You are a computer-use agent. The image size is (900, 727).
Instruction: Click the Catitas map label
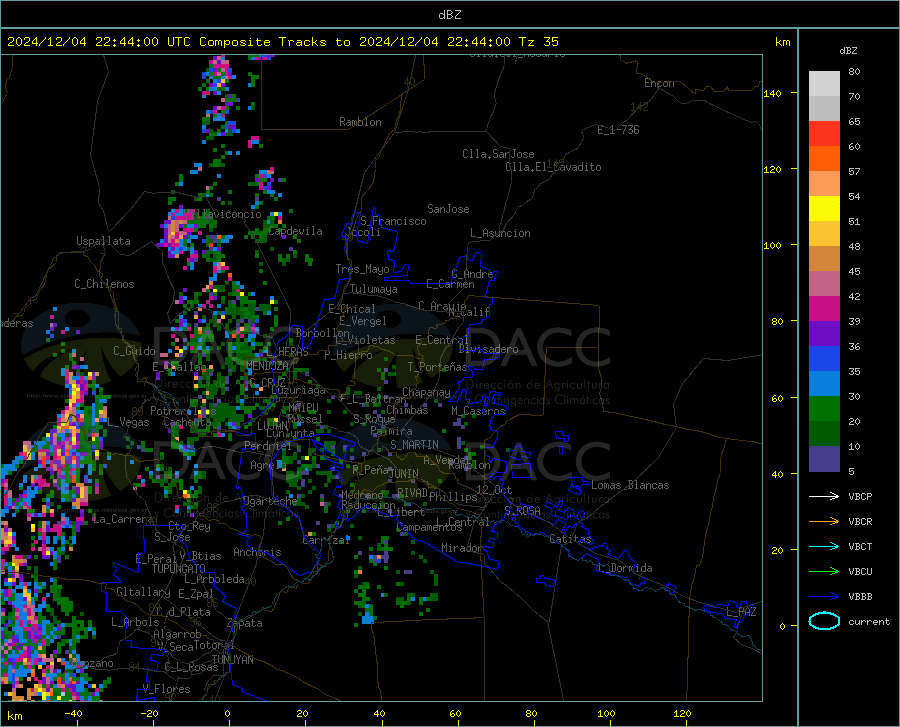[x=570, y=539]
